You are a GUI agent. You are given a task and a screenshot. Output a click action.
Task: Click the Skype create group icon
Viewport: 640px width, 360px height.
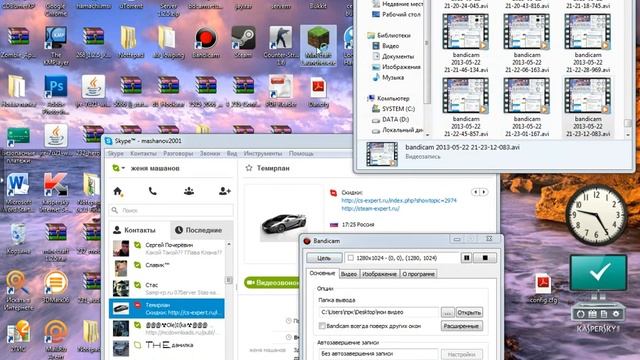click(x=189, y=191)
